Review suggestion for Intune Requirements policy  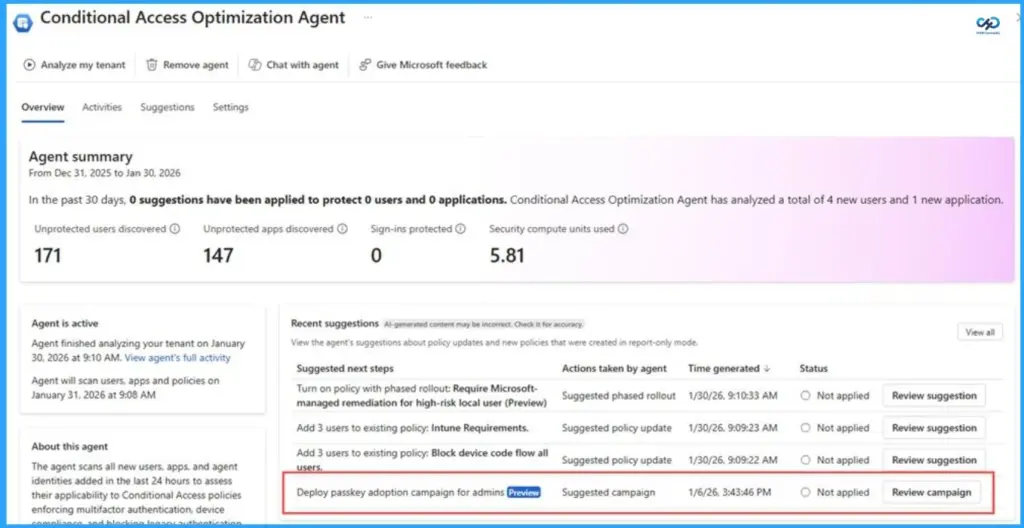[x=934, y=428]
